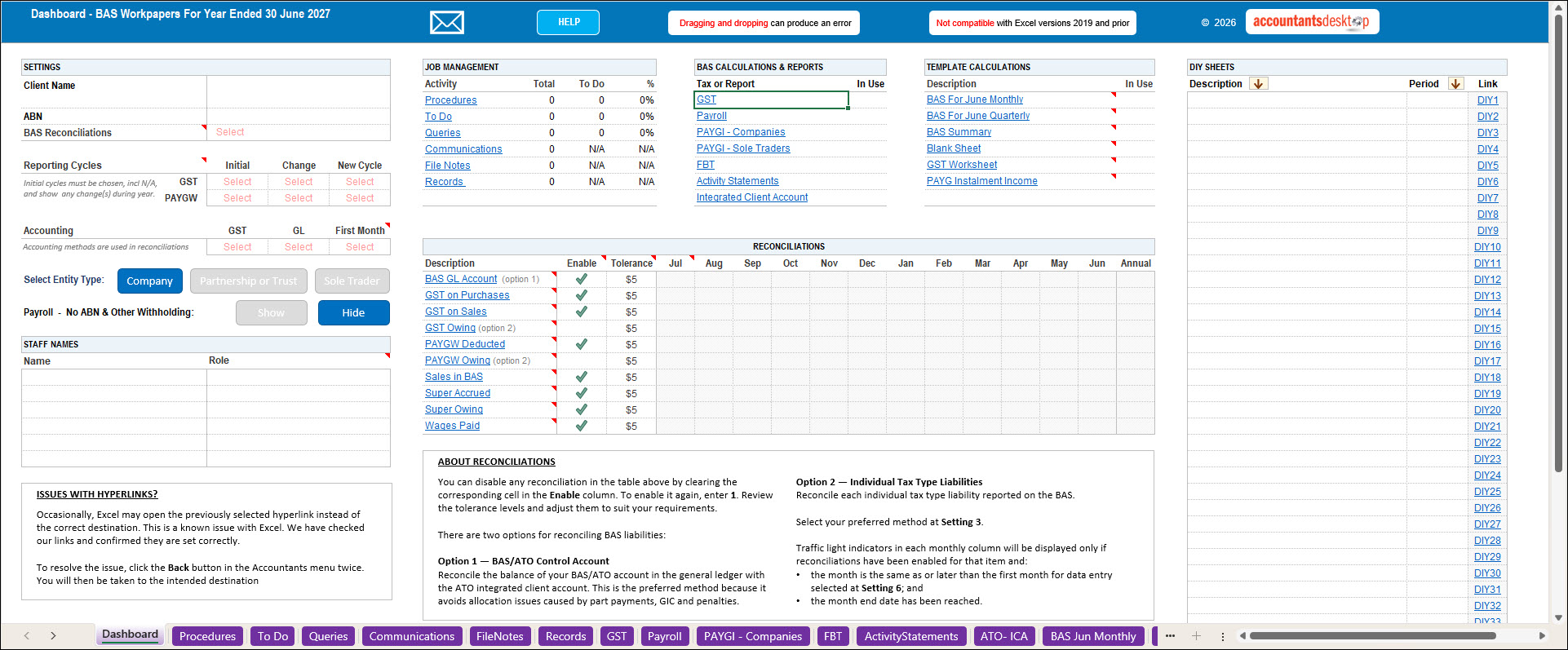1568x650 pixels.
Task: Select PAYGW Initial reporting cycle
Action: coord(237,198)
